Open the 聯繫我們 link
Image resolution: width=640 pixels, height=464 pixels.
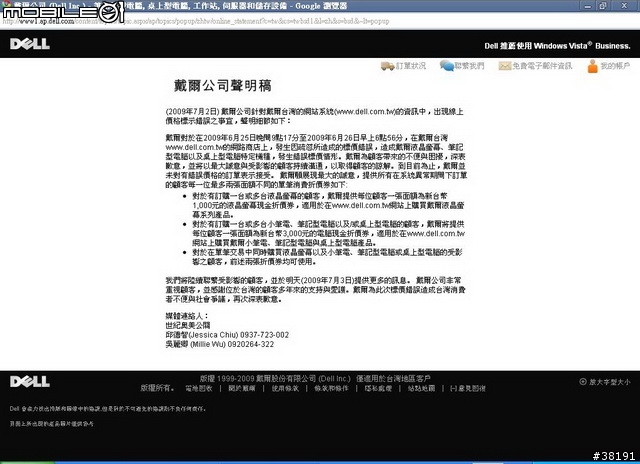click(469, 66)
